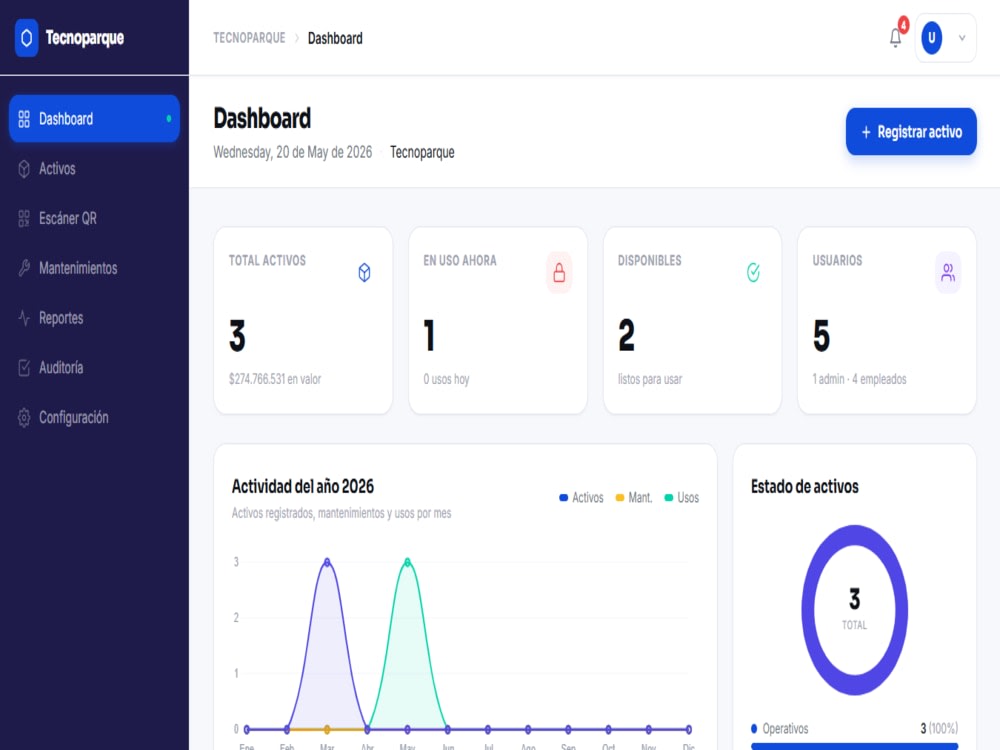Click the lock icon in En Uso Ahora card
The image size is (1000, 750).
point(559,272)
